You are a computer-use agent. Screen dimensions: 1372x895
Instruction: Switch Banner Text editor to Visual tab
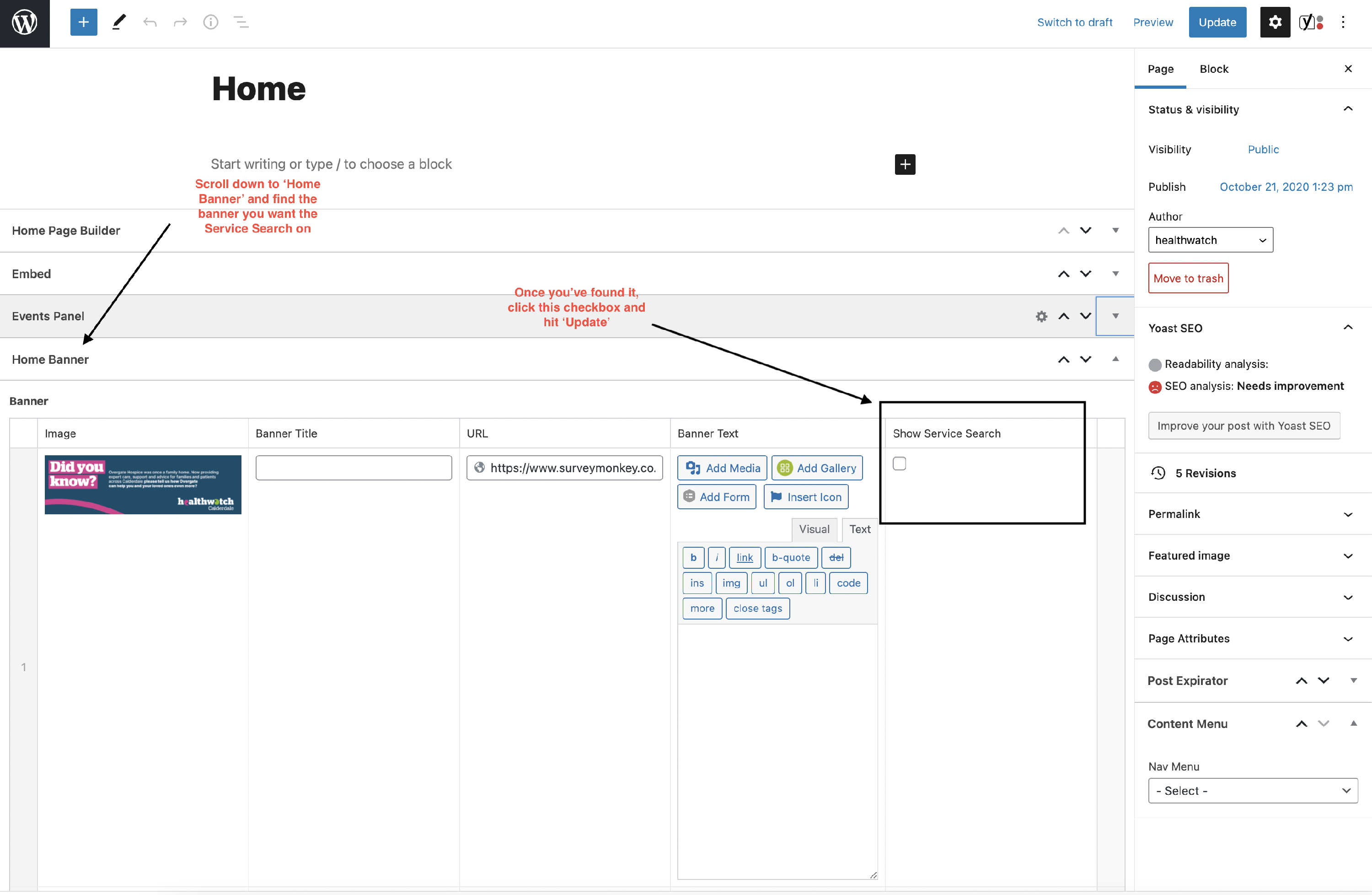[814, 529]
